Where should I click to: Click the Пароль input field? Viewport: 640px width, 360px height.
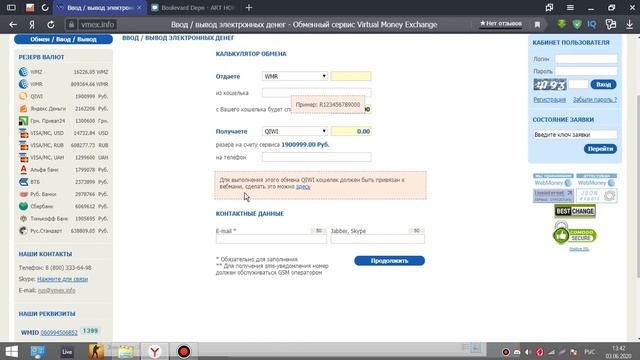click(x=586, y=71)
